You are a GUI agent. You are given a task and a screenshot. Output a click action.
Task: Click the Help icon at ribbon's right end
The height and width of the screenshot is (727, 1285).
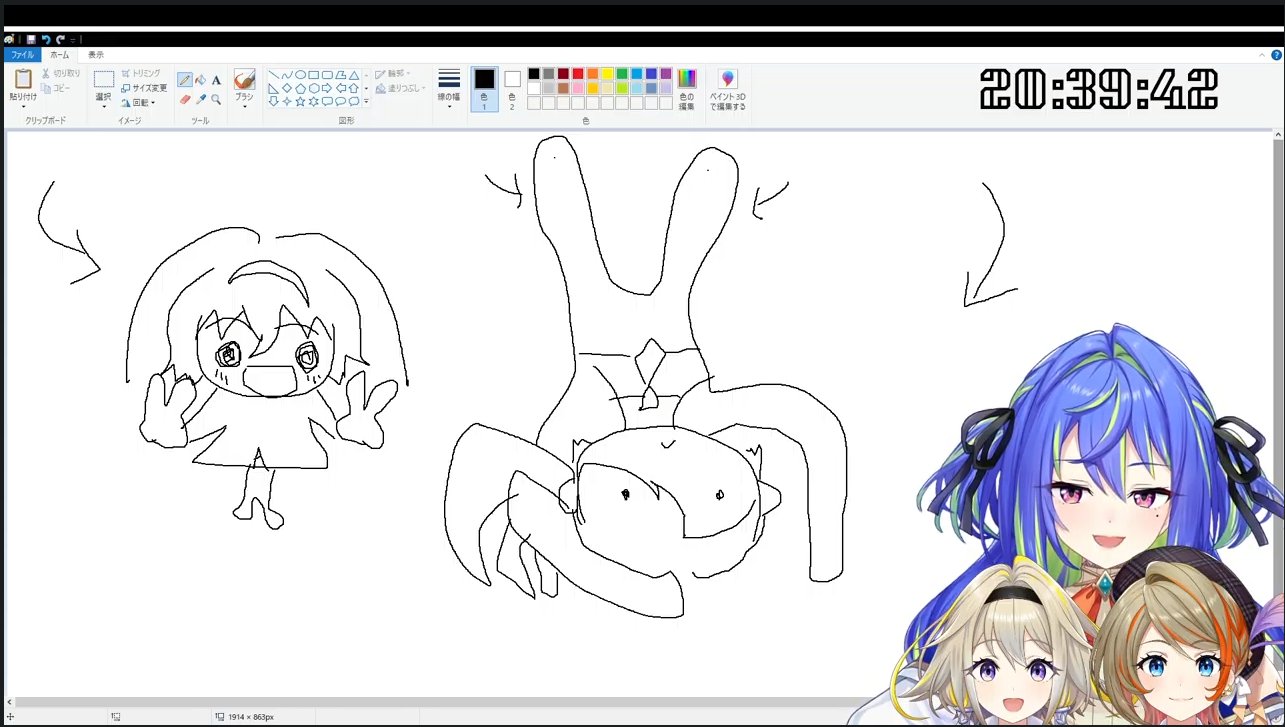click(x=1275, y=55)
